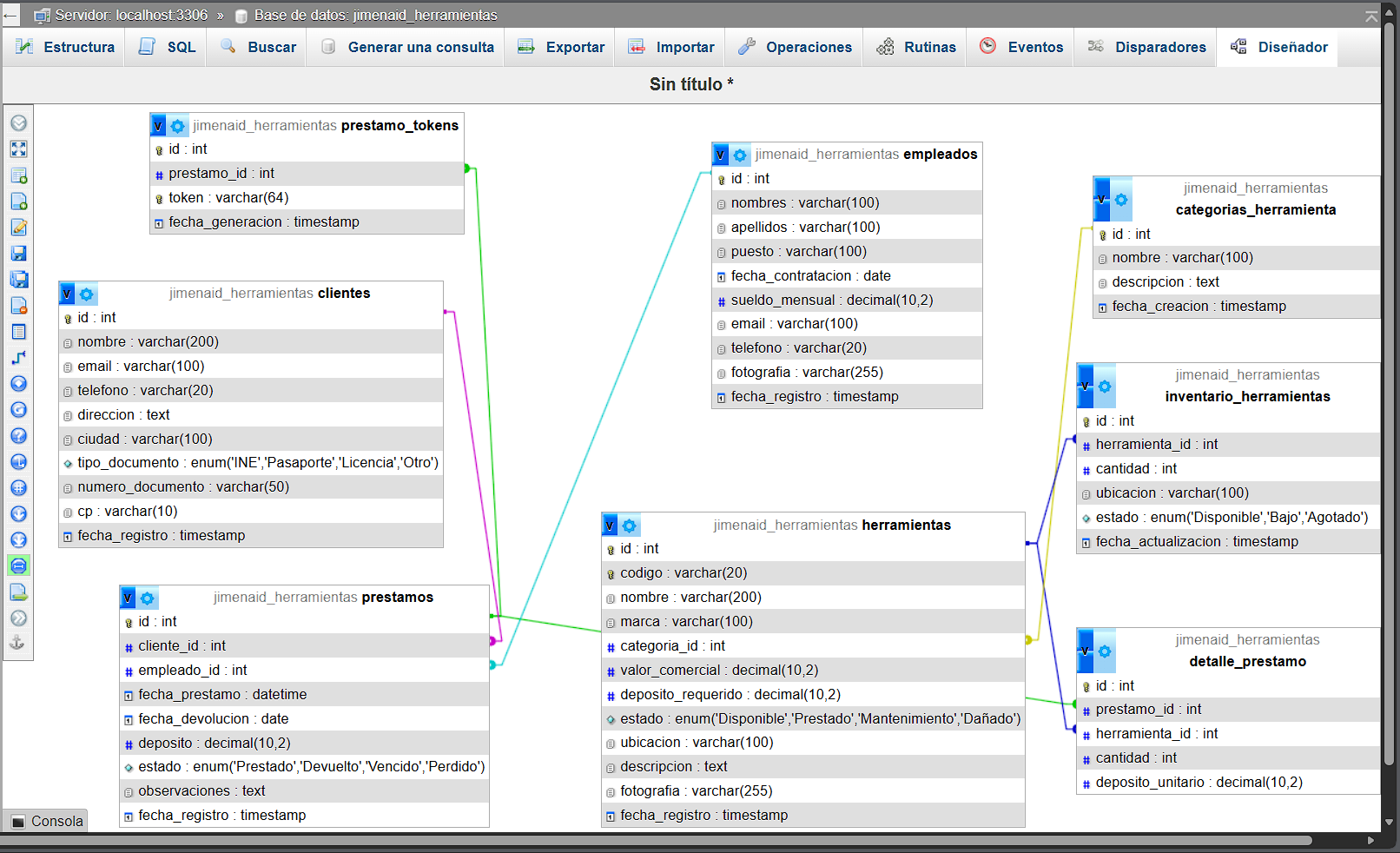Viewport: 1400px width, 853px height.
Task: Collapse the prestamo_tokens table with its V button
Action: coord(158,126)
